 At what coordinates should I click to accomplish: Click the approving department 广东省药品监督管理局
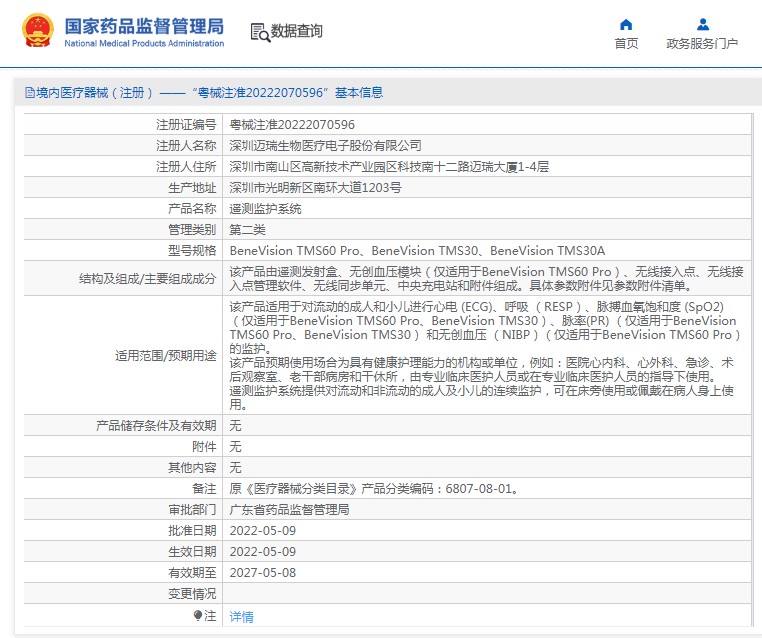click(289, 509)
